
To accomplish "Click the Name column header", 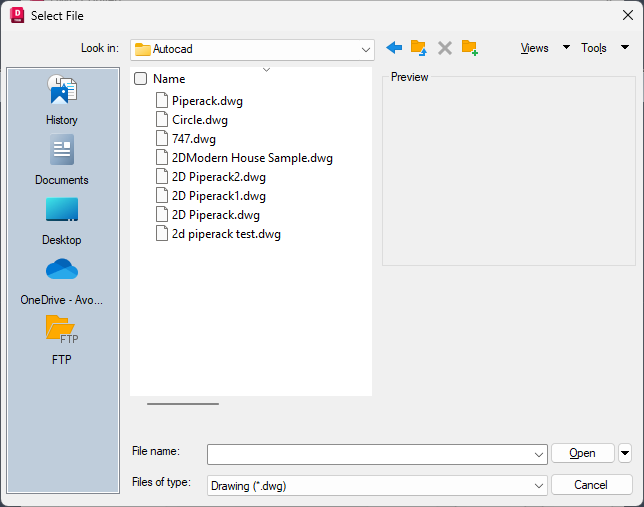I will click(x=169, y=78).
